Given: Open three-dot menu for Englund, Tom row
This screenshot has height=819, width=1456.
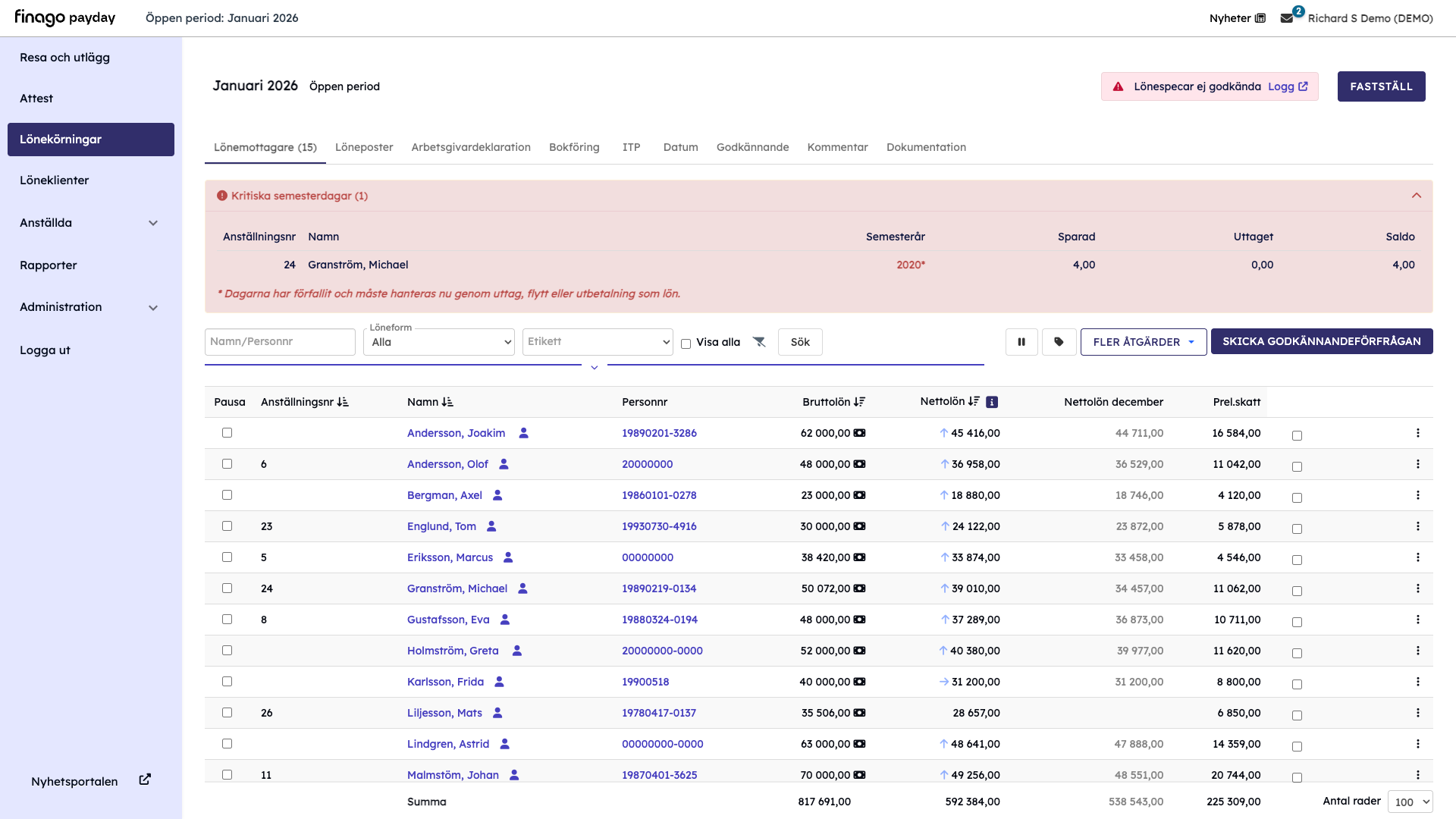Looking at the screenshot, I should [x=1417, y=526].
